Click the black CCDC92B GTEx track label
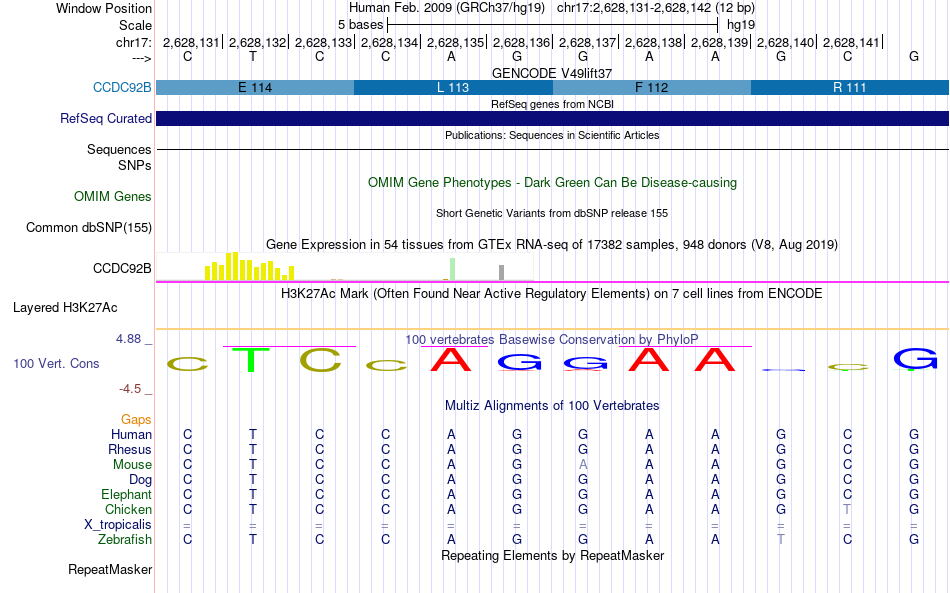 (122, 268)
